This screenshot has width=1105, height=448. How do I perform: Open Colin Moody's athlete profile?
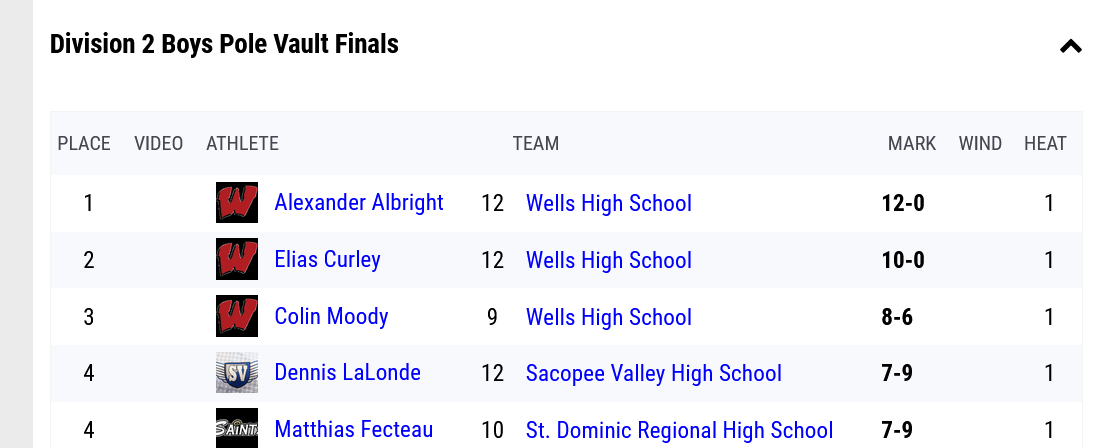pos(331,317)
